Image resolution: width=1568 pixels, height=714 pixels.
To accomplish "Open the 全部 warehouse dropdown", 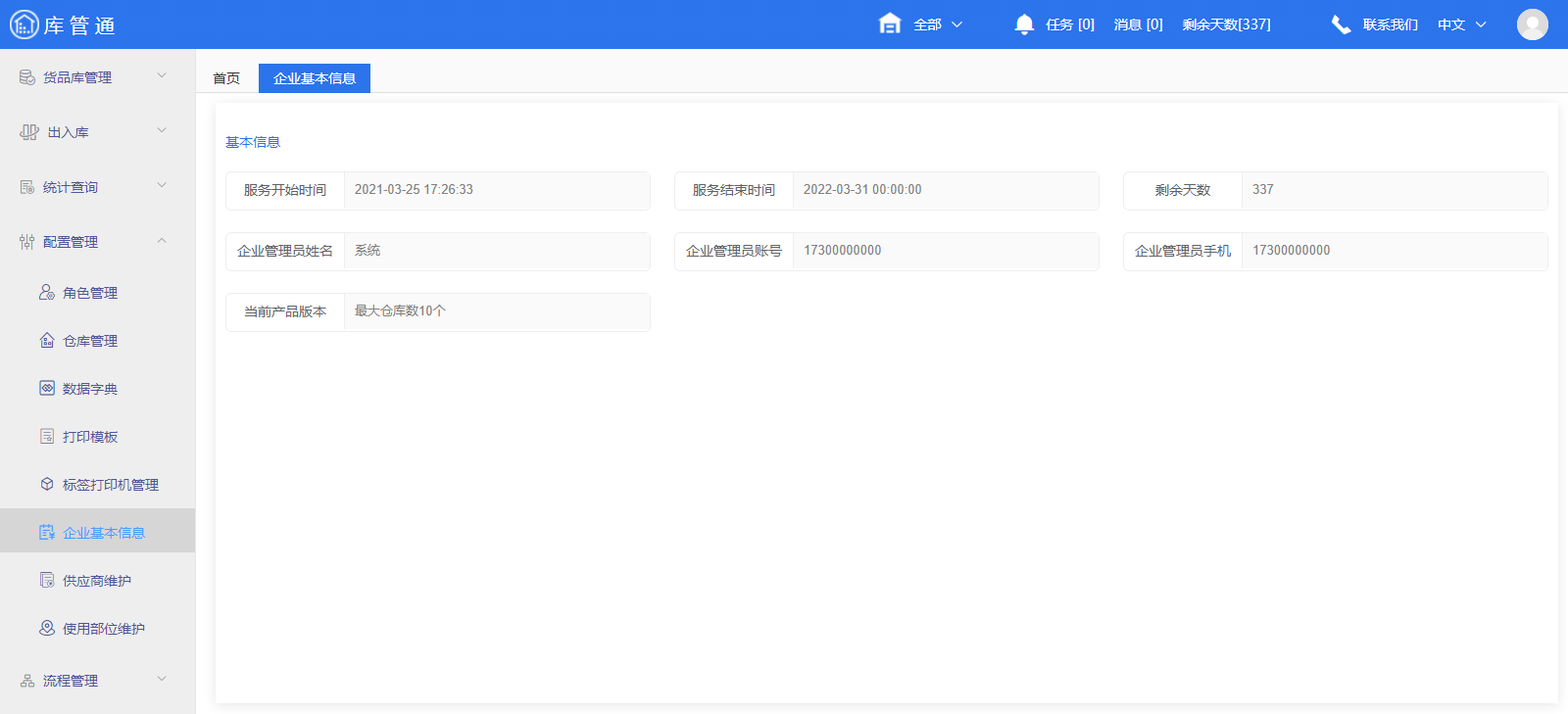I will [938, 24].
